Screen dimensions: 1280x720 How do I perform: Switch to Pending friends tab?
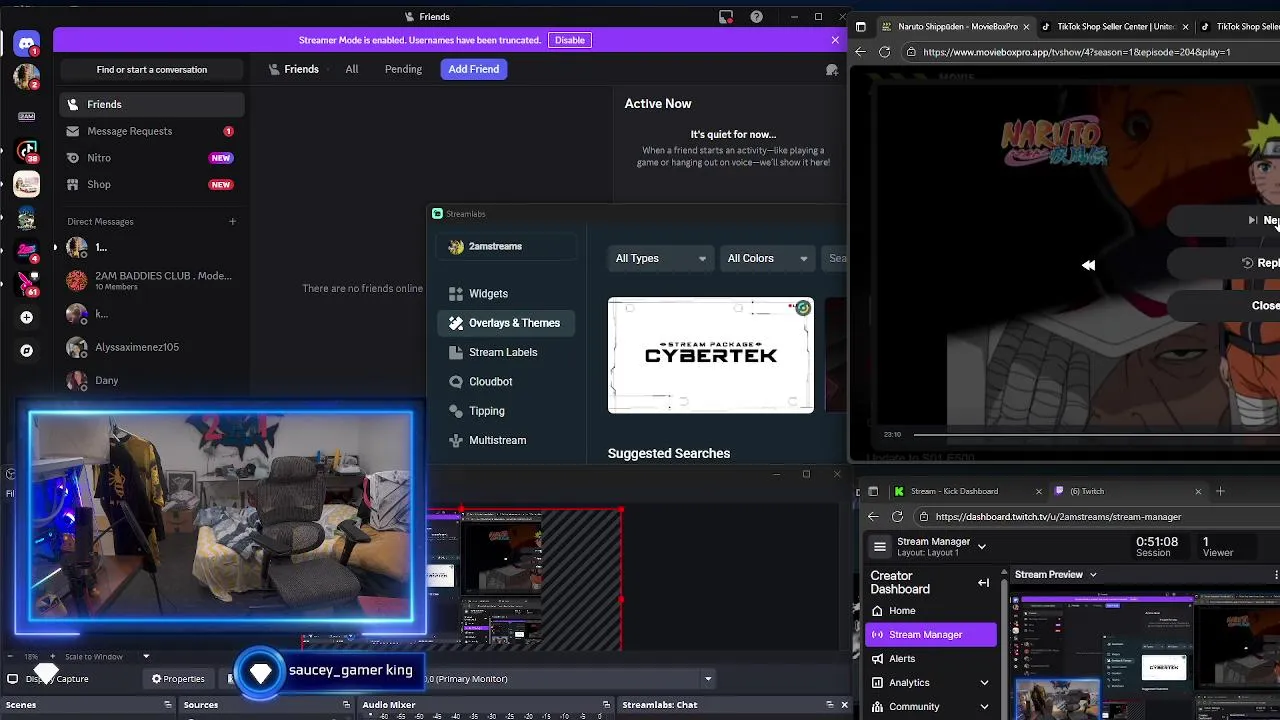pos(403,69)
